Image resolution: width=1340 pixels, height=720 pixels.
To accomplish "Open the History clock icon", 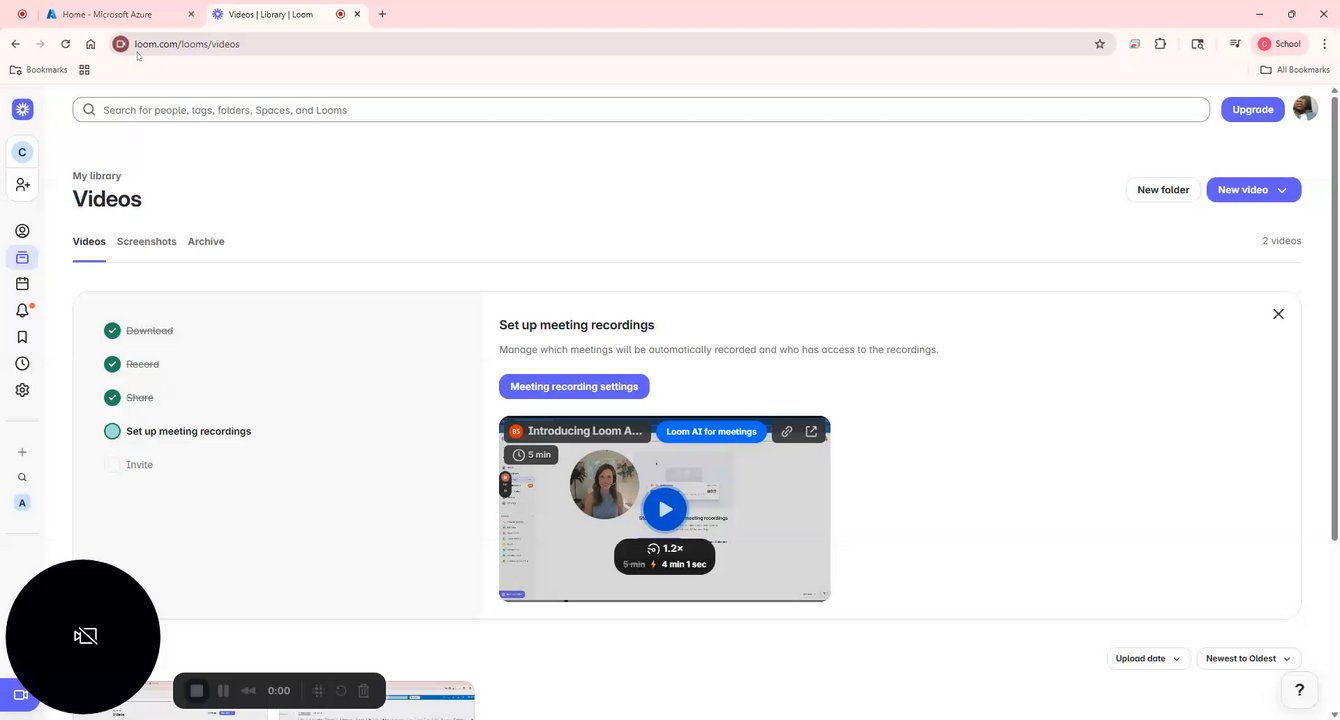I will 22,364.
